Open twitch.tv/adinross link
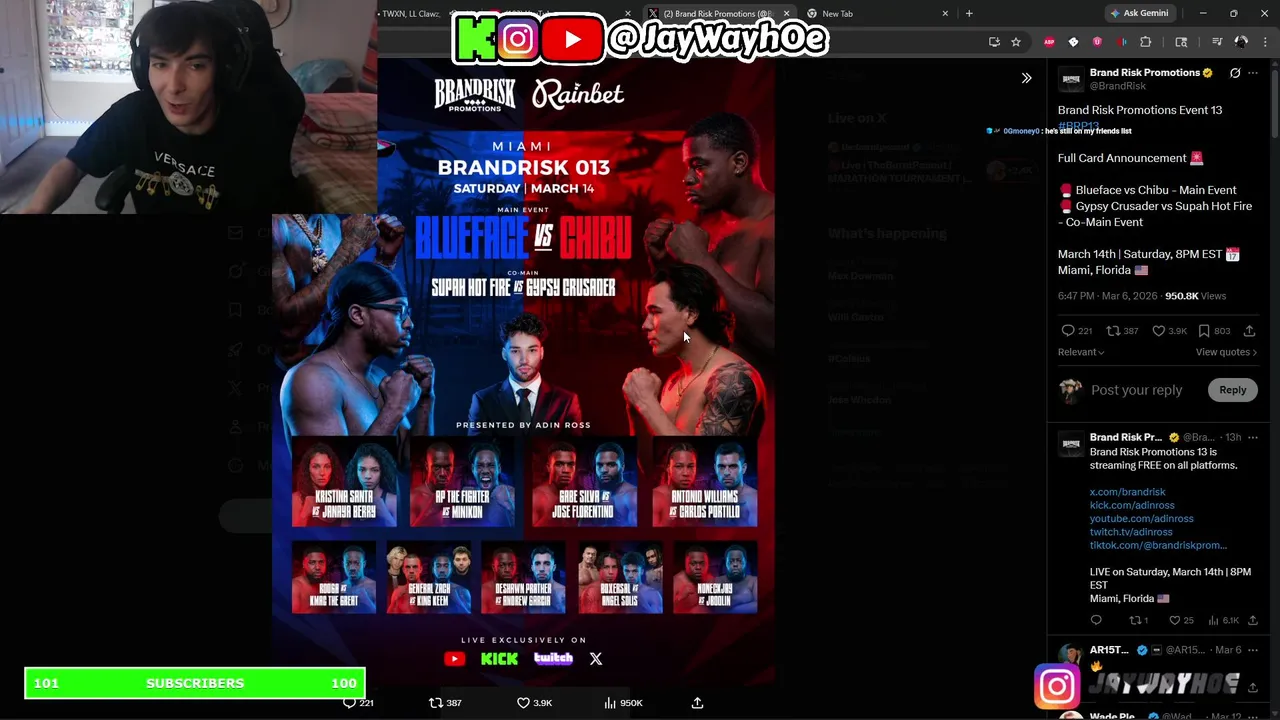Image resolution: width=1280 pixels, height=720 pixels. coord(1131,532)
